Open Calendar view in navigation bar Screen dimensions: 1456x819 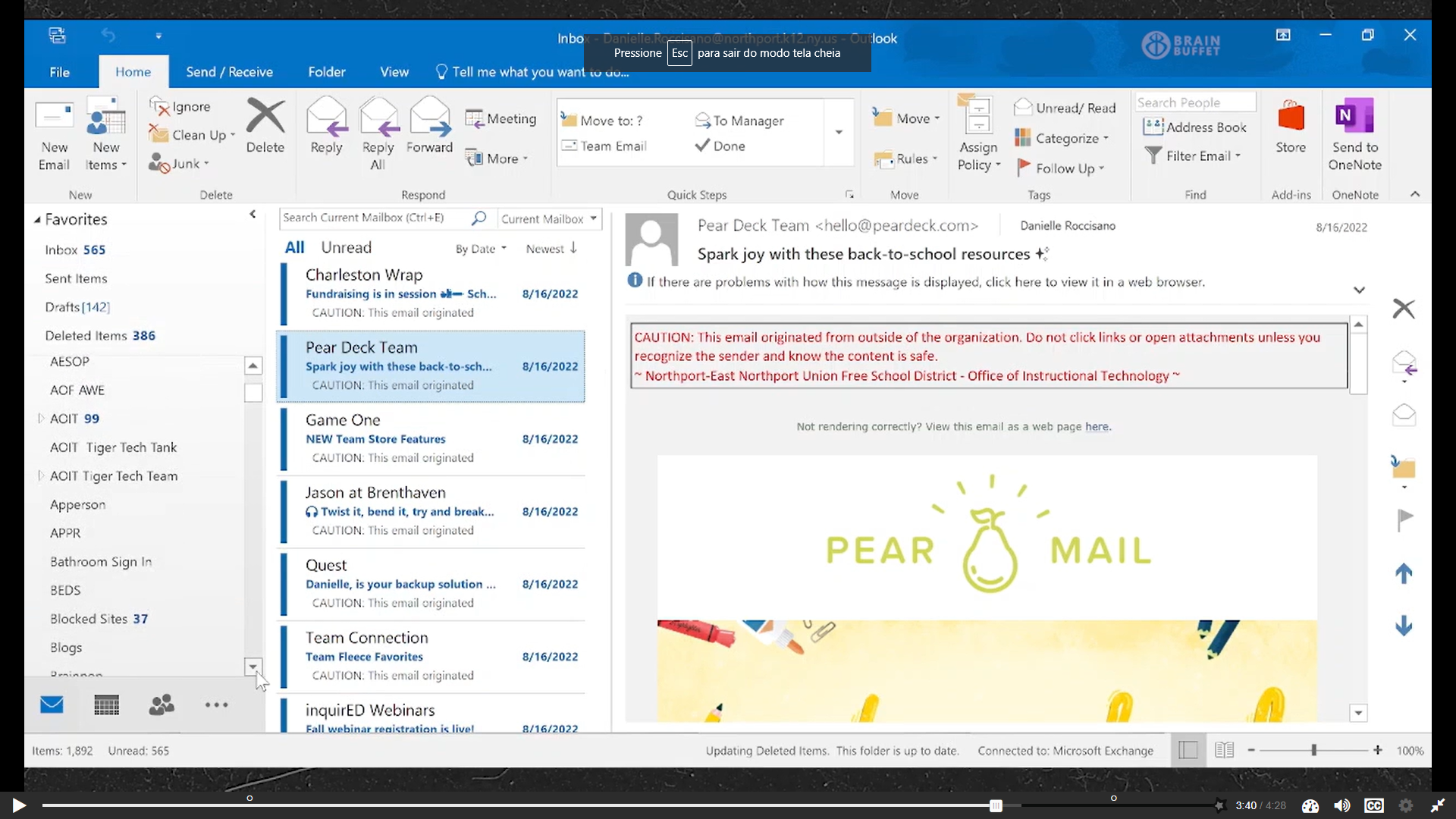tap(106, 705)
